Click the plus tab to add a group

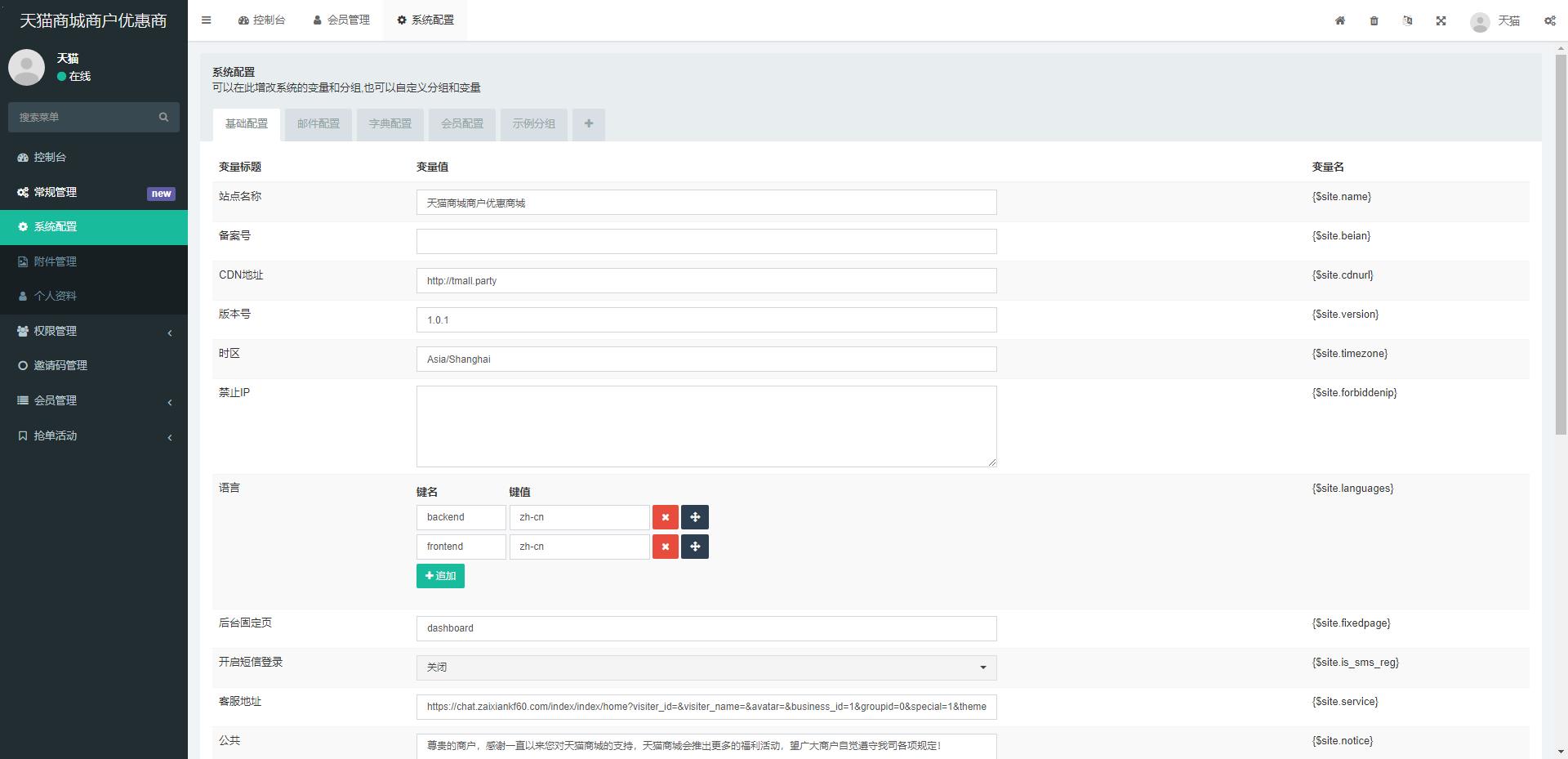tap(588, 124)
